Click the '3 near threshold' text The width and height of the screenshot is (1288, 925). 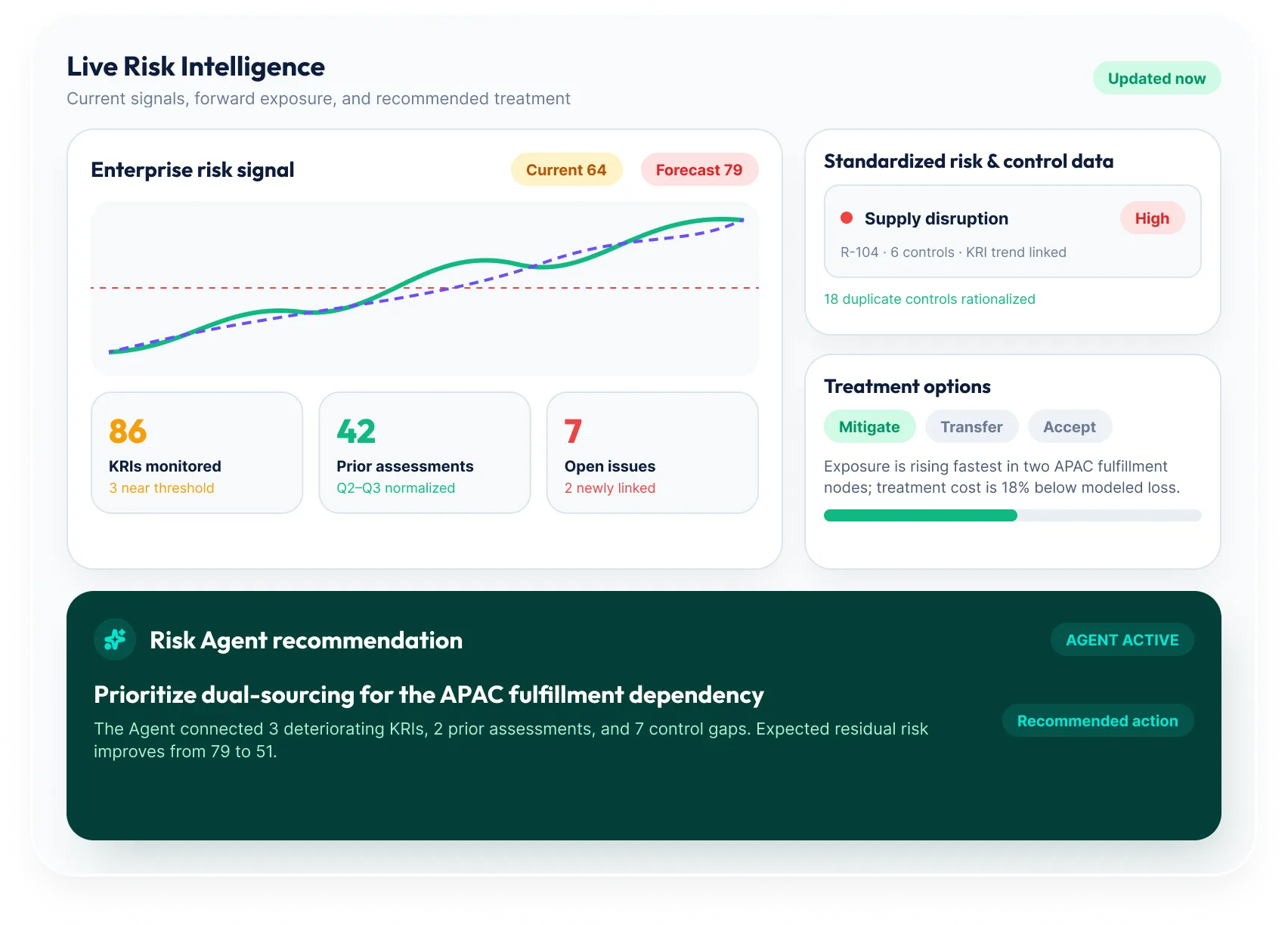click(x=162, y=487)
